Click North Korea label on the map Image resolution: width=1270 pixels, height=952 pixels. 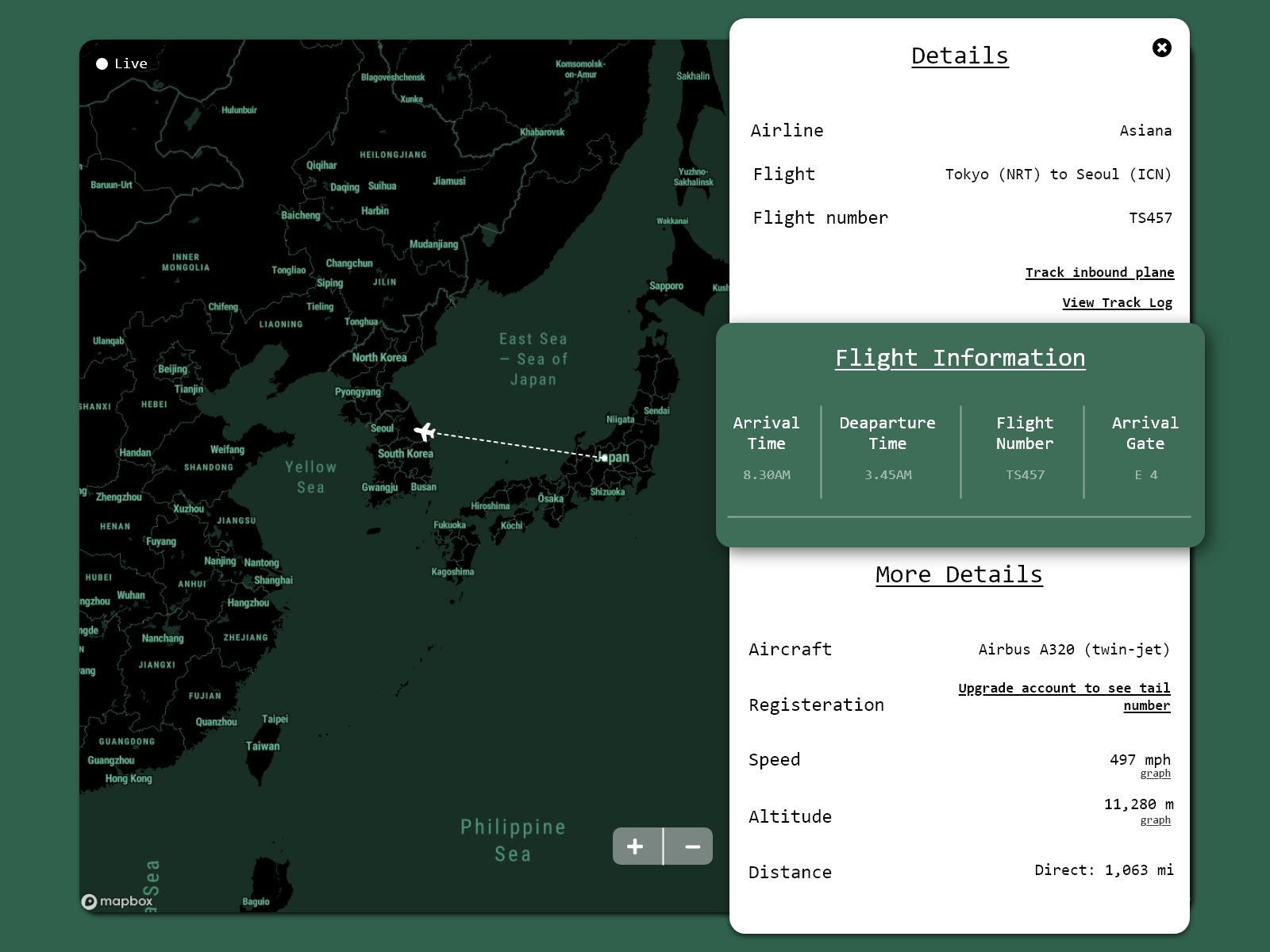pyautogui.click(x=379, y=357)
